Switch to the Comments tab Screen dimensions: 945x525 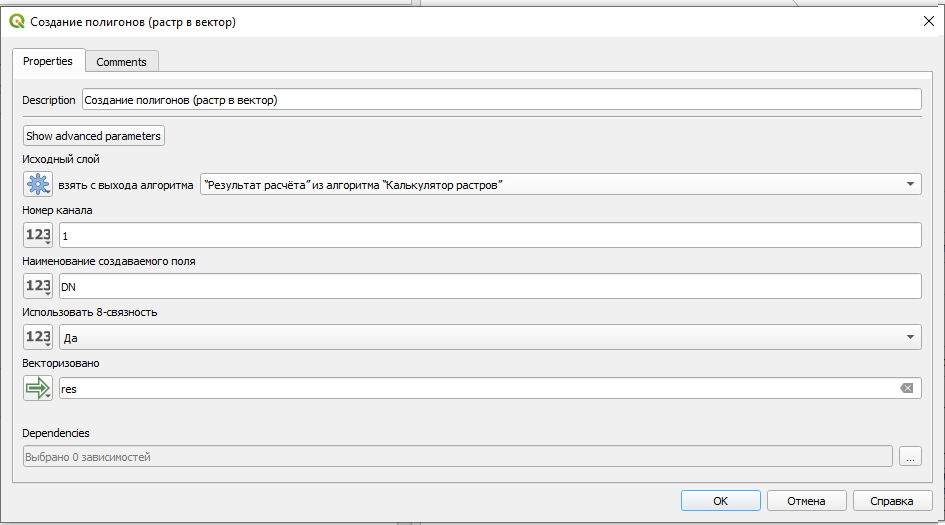[x=121, y=61]
